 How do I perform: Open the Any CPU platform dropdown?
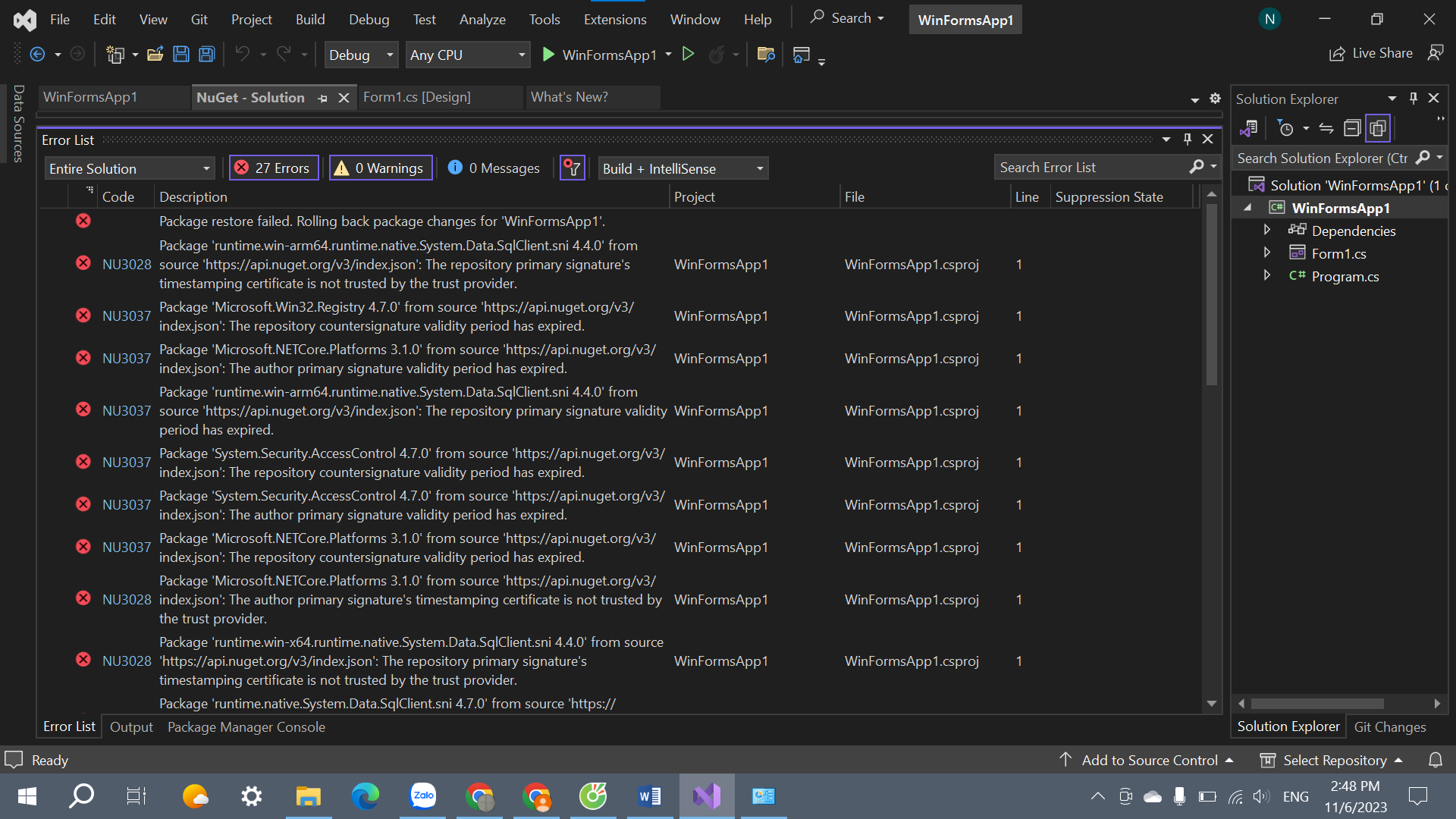[467, 55]
